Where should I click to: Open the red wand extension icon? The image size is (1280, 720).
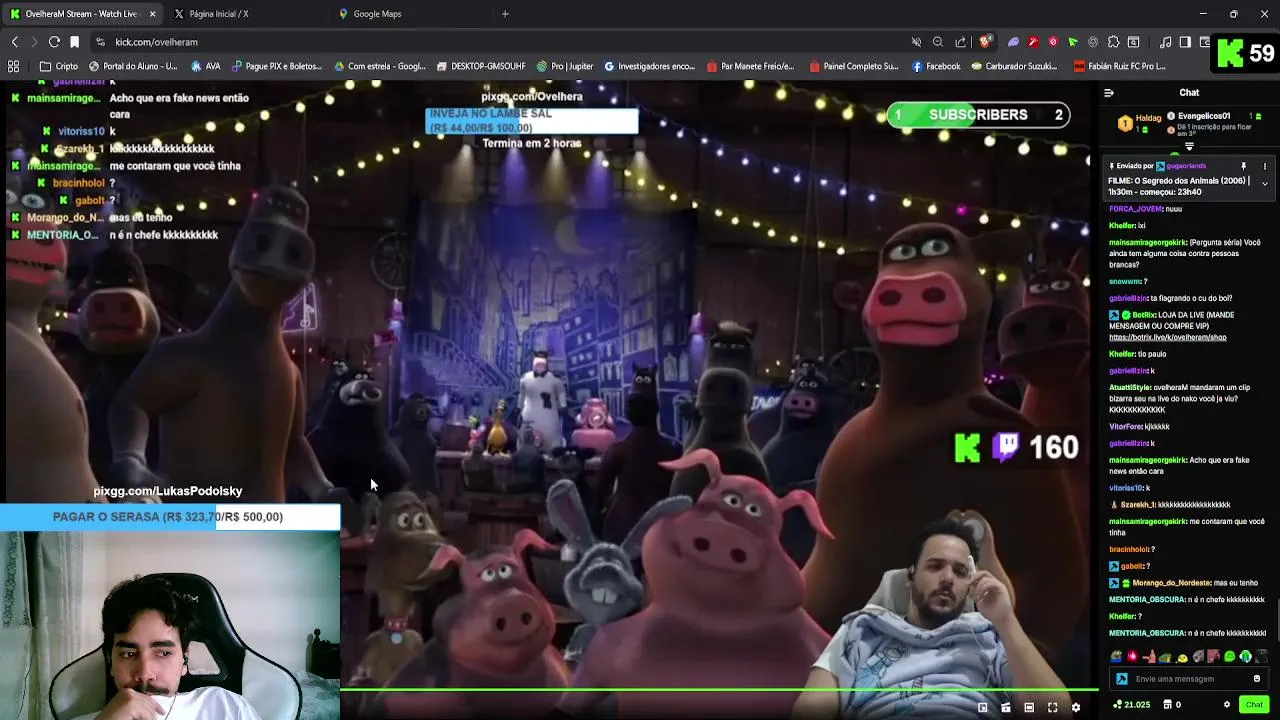pyautogui.click(x=1033, y=42)
